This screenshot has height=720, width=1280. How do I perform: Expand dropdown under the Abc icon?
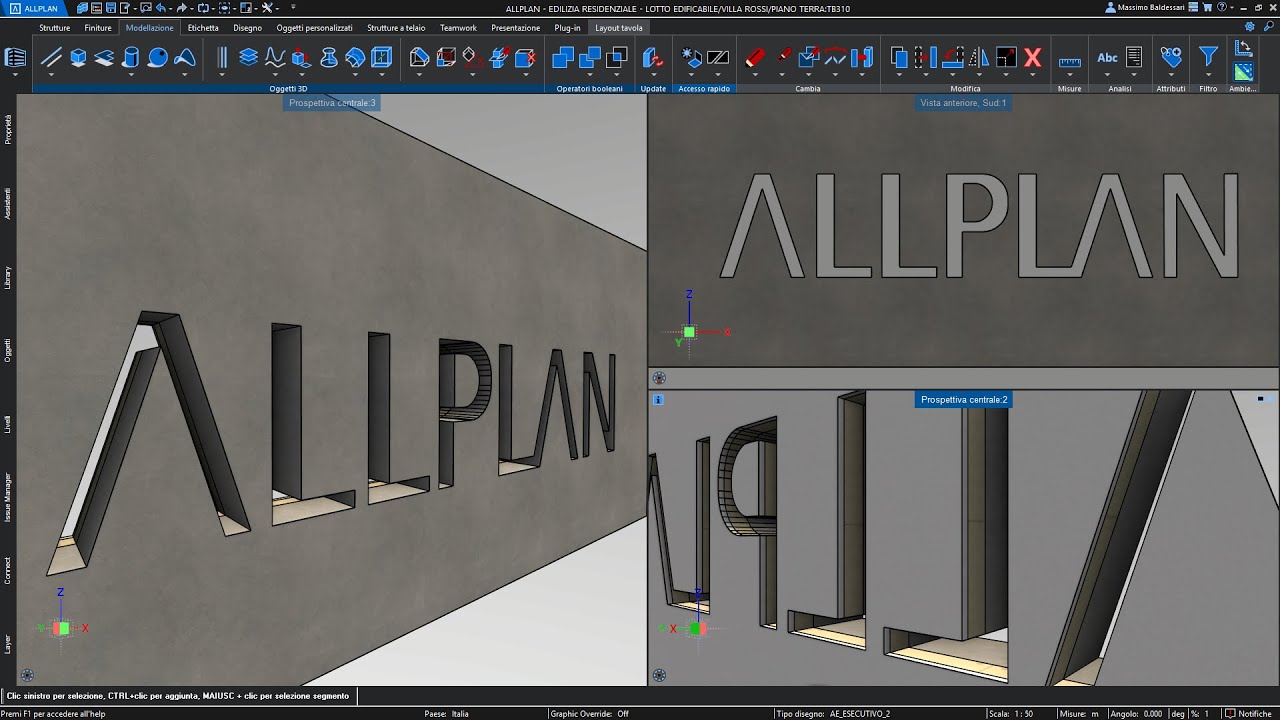1107,74
